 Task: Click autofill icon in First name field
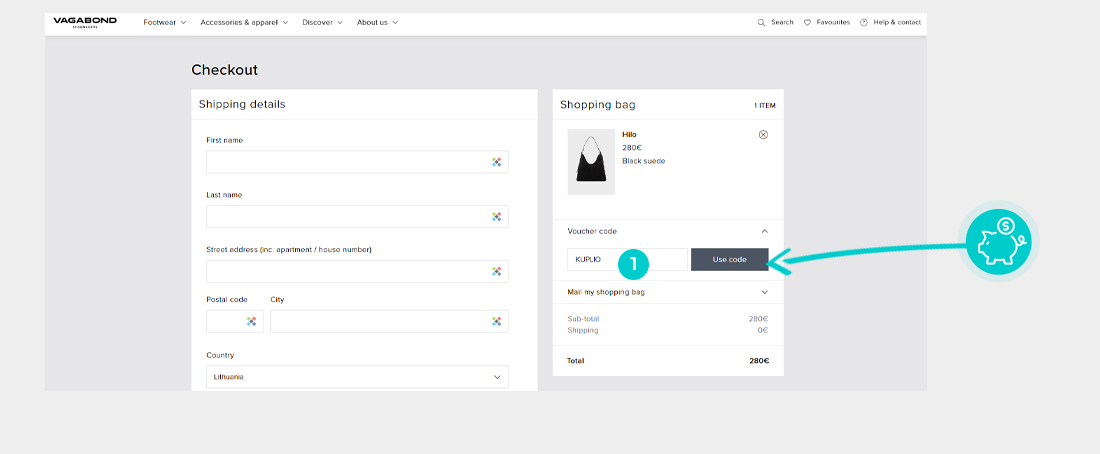click(x=496, y=162)
